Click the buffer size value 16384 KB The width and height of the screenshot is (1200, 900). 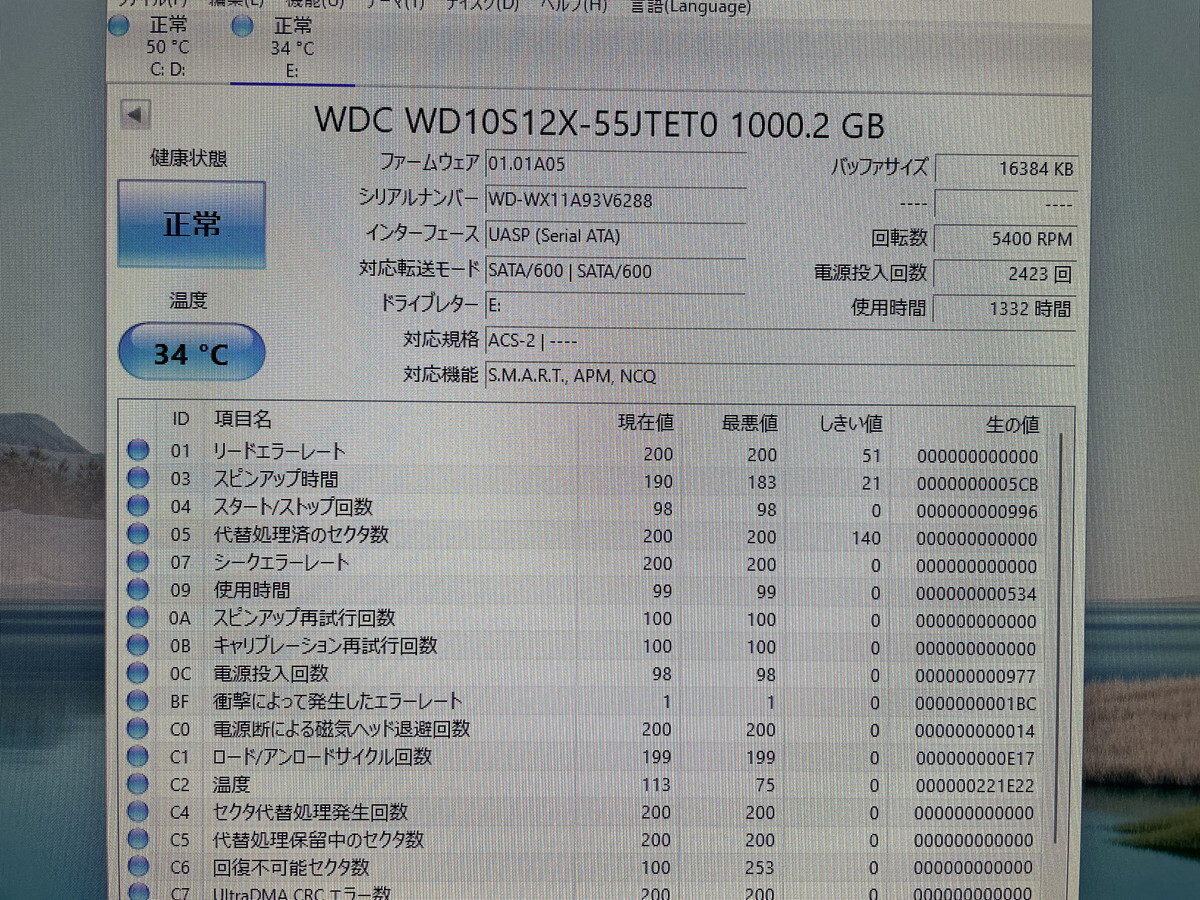tap(1006, 169)
